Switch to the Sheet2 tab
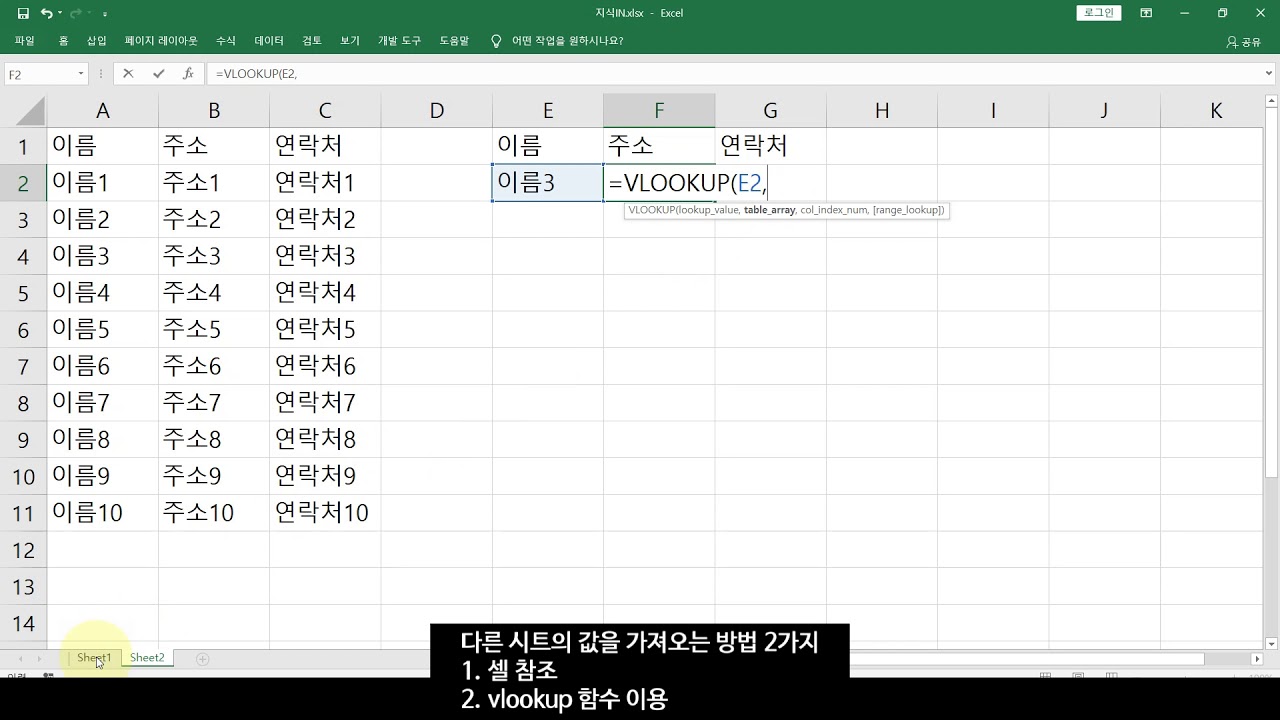Screen dimensions: 1280x720 pyautogui.click(x=147, y=658)
